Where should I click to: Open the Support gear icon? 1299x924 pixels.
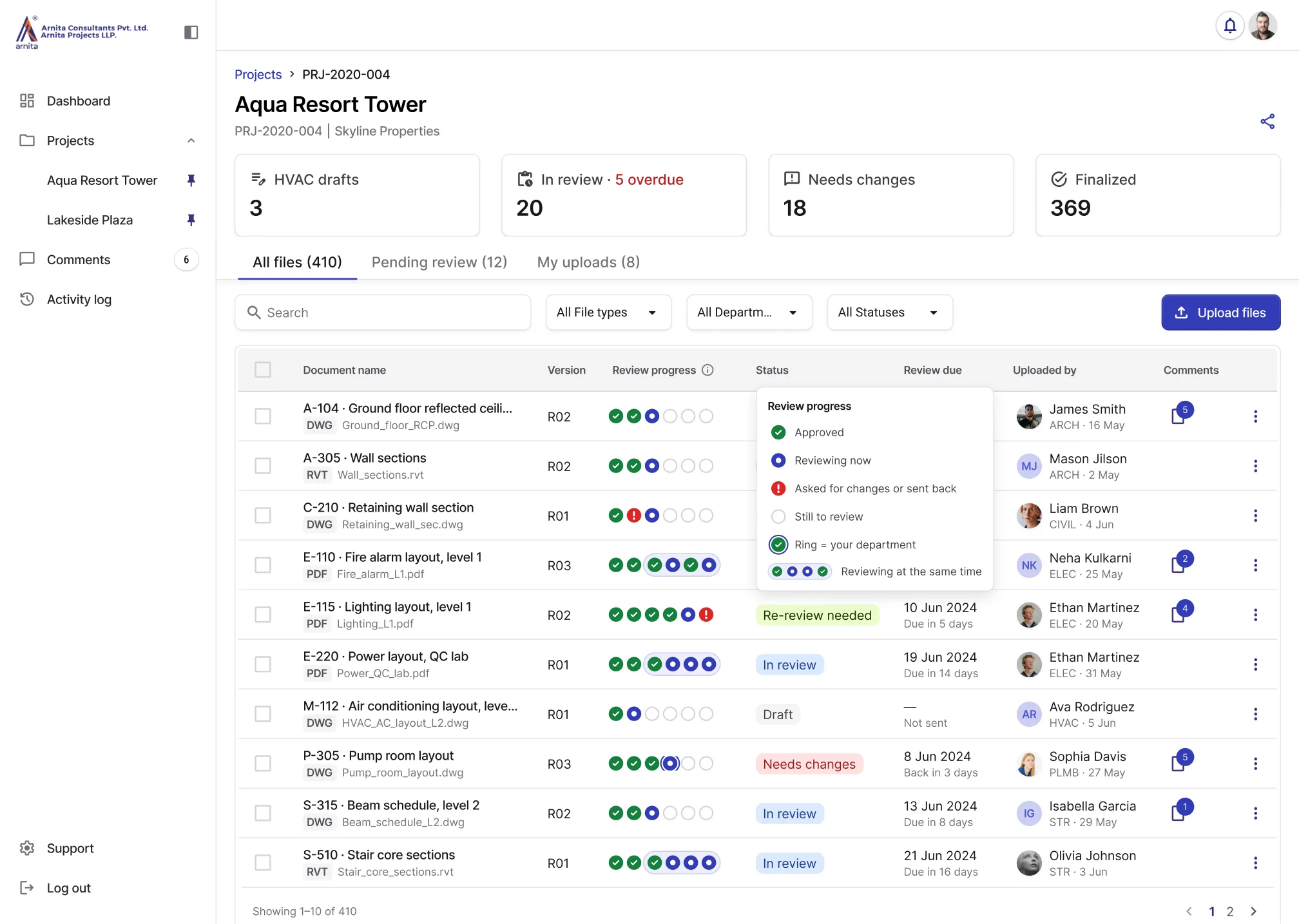[x=27, y=848]
